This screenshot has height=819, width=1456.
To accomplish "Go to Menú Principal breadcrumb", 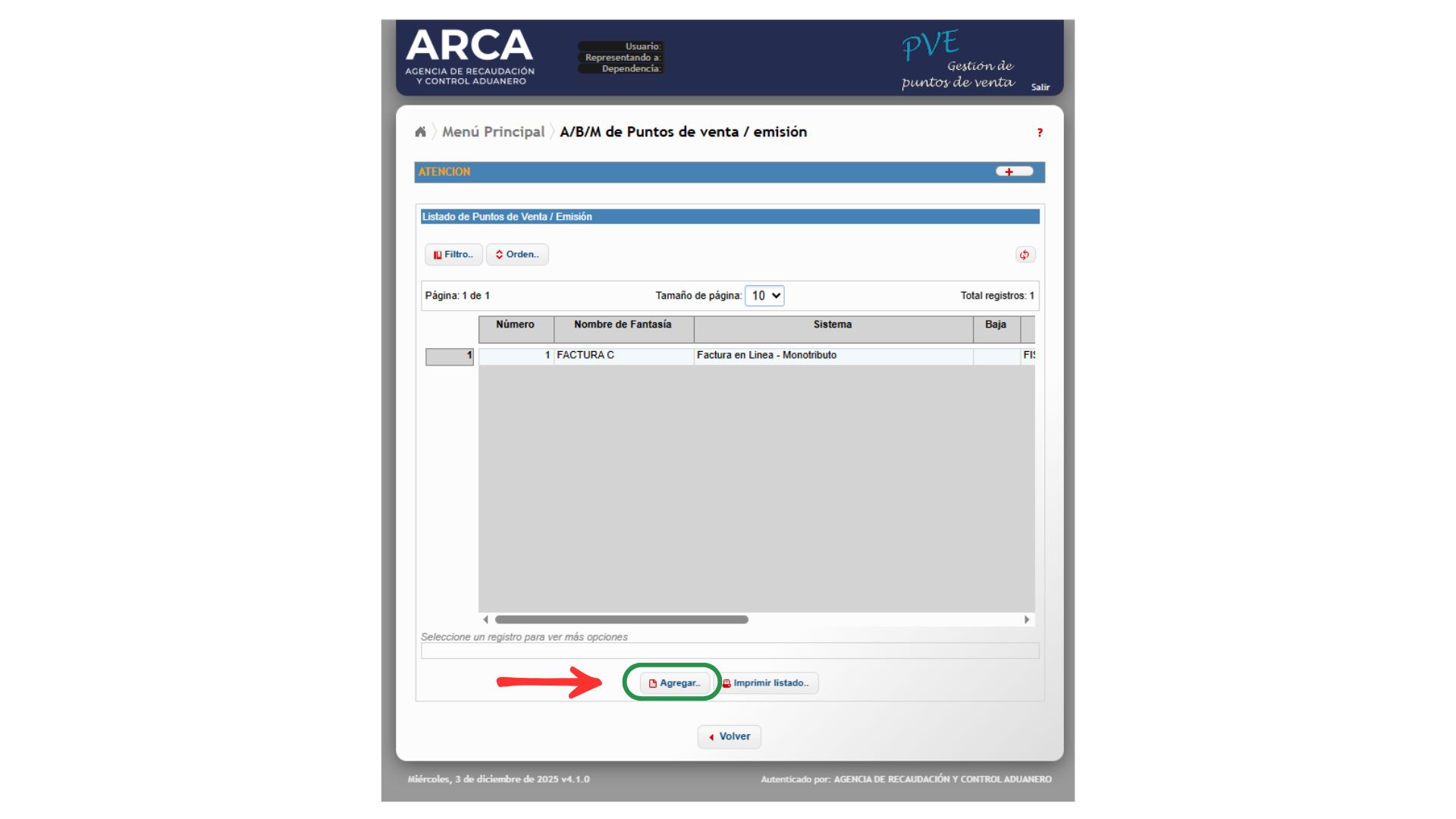I will tap(493, 132).
